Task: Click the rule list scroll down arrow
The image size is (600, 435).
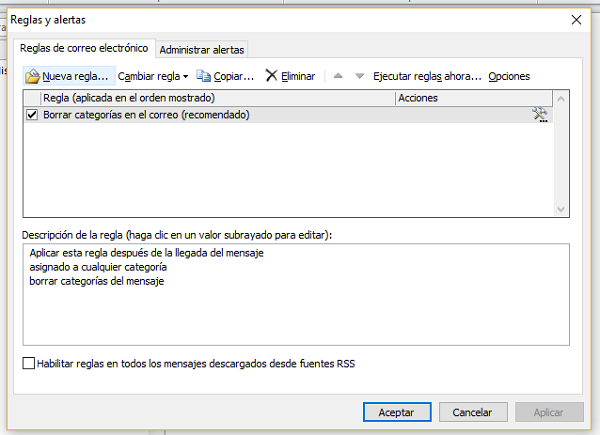Action: (561, 209)
